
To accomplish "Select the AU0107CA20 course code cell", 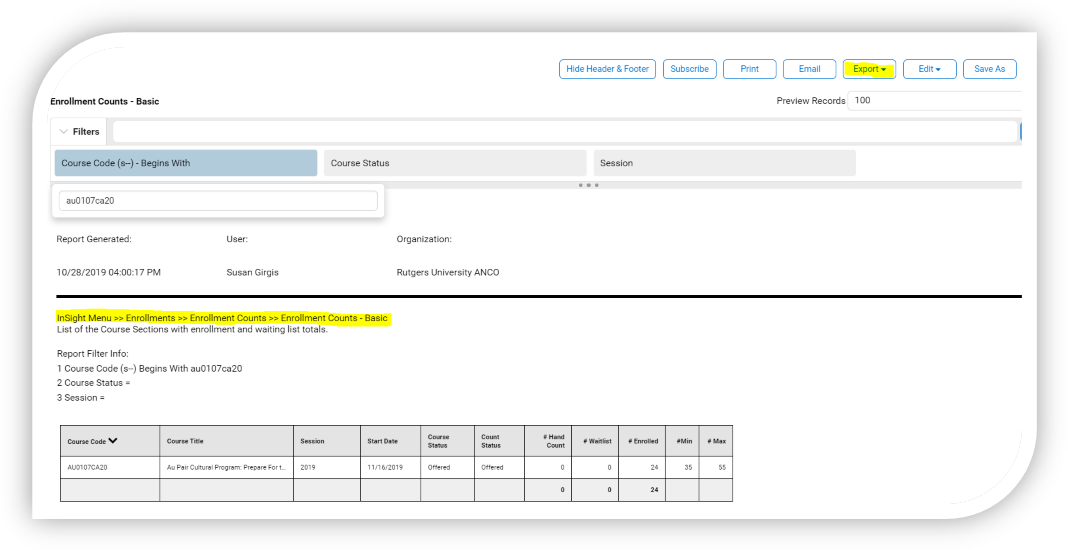I will click(87, 467).
